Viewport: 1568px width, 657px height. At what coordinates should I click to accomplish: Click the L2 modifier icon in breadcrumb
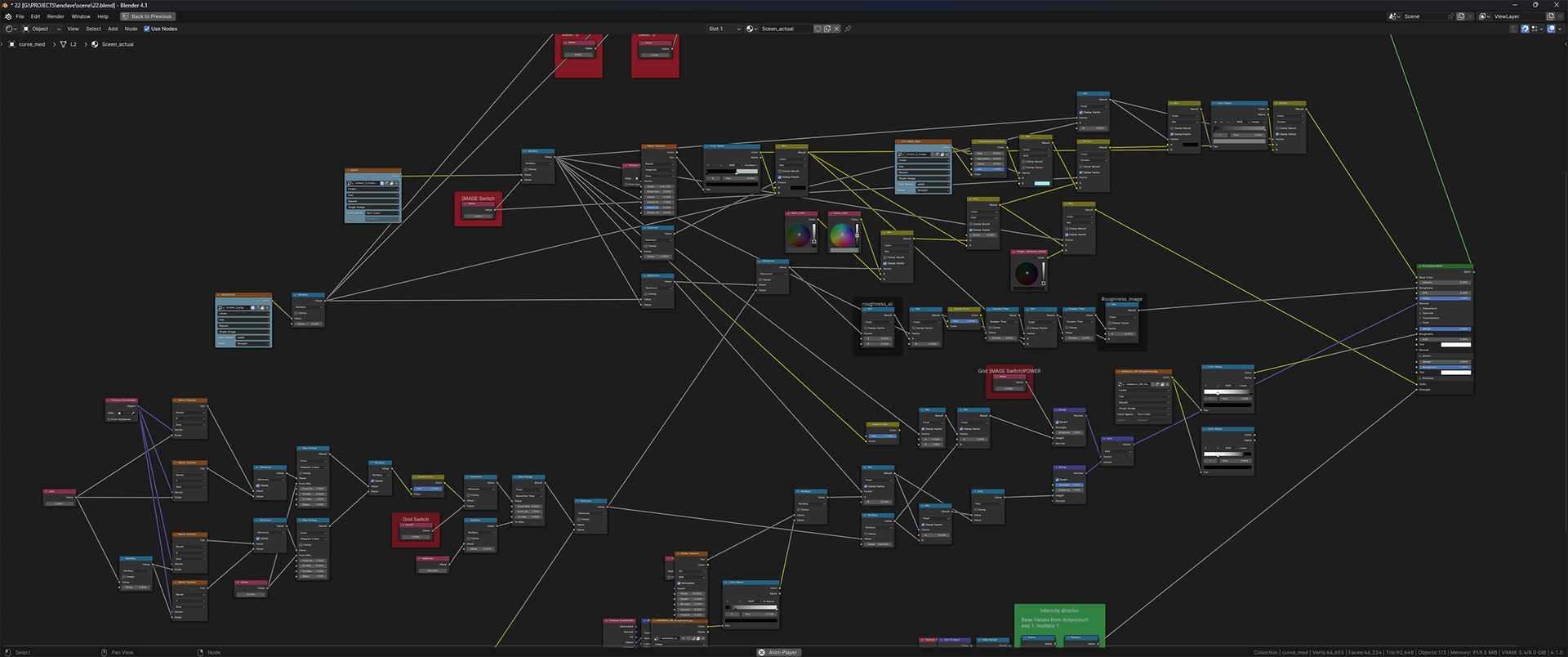[63, 44]
